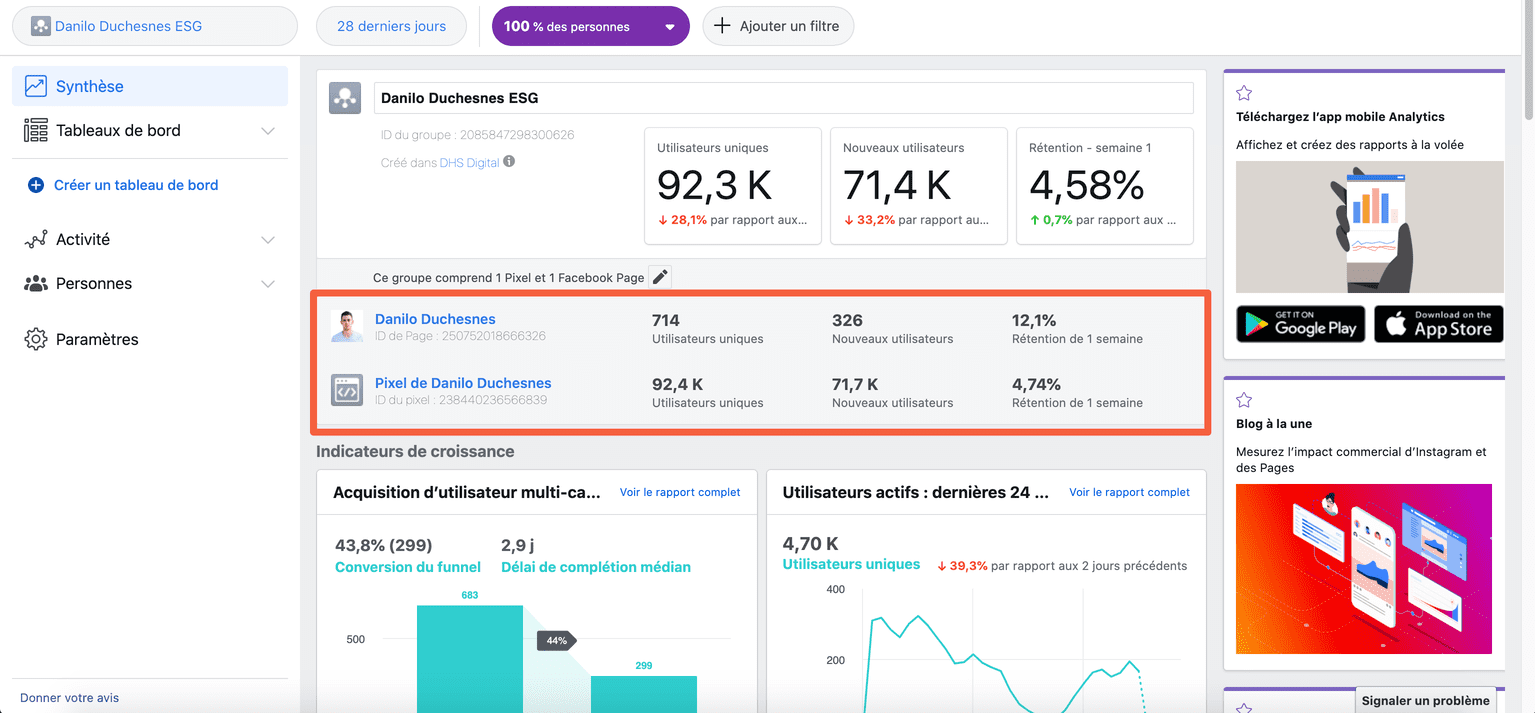Click the 4,74% retention value in Pixel row

[x=1036, y=384]
